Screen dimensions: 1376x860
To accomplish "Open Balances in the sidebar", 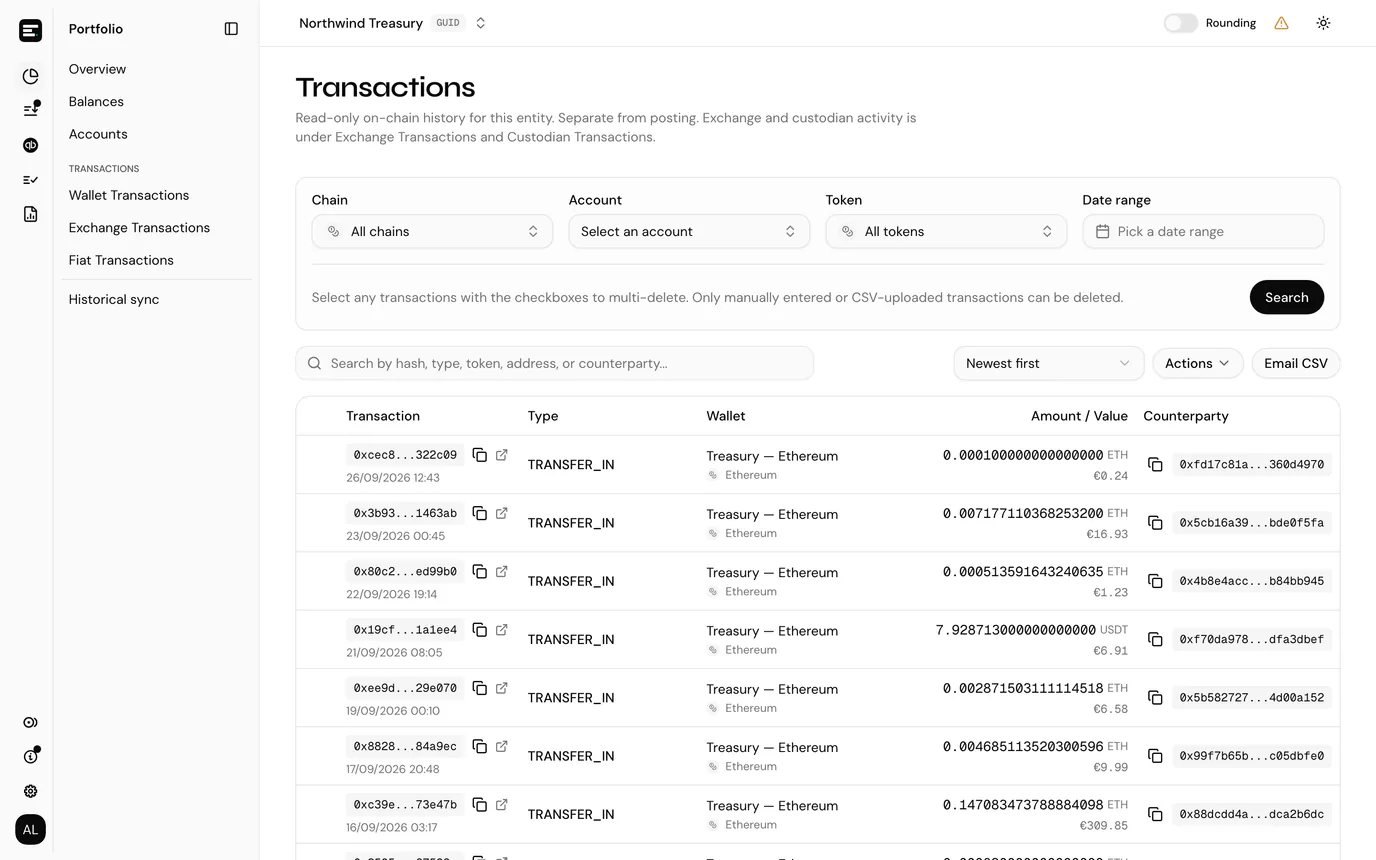I will [x=96, y=102].
